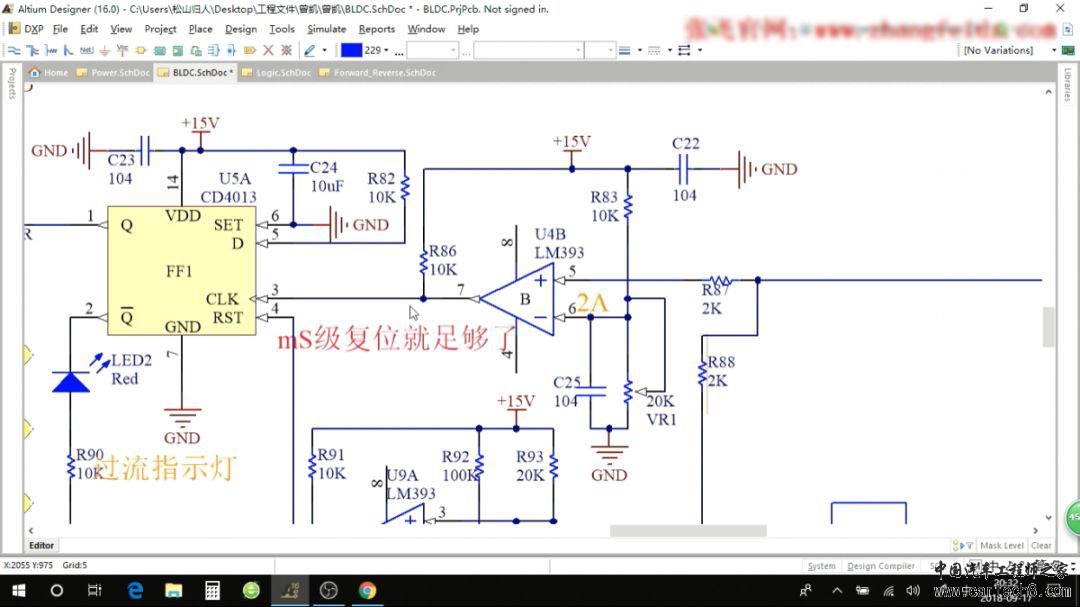The height and width of the screenshot is (607, 1080).
Task: Select the Place Sheet Symbol tool
Action: [x=160, y=50]
